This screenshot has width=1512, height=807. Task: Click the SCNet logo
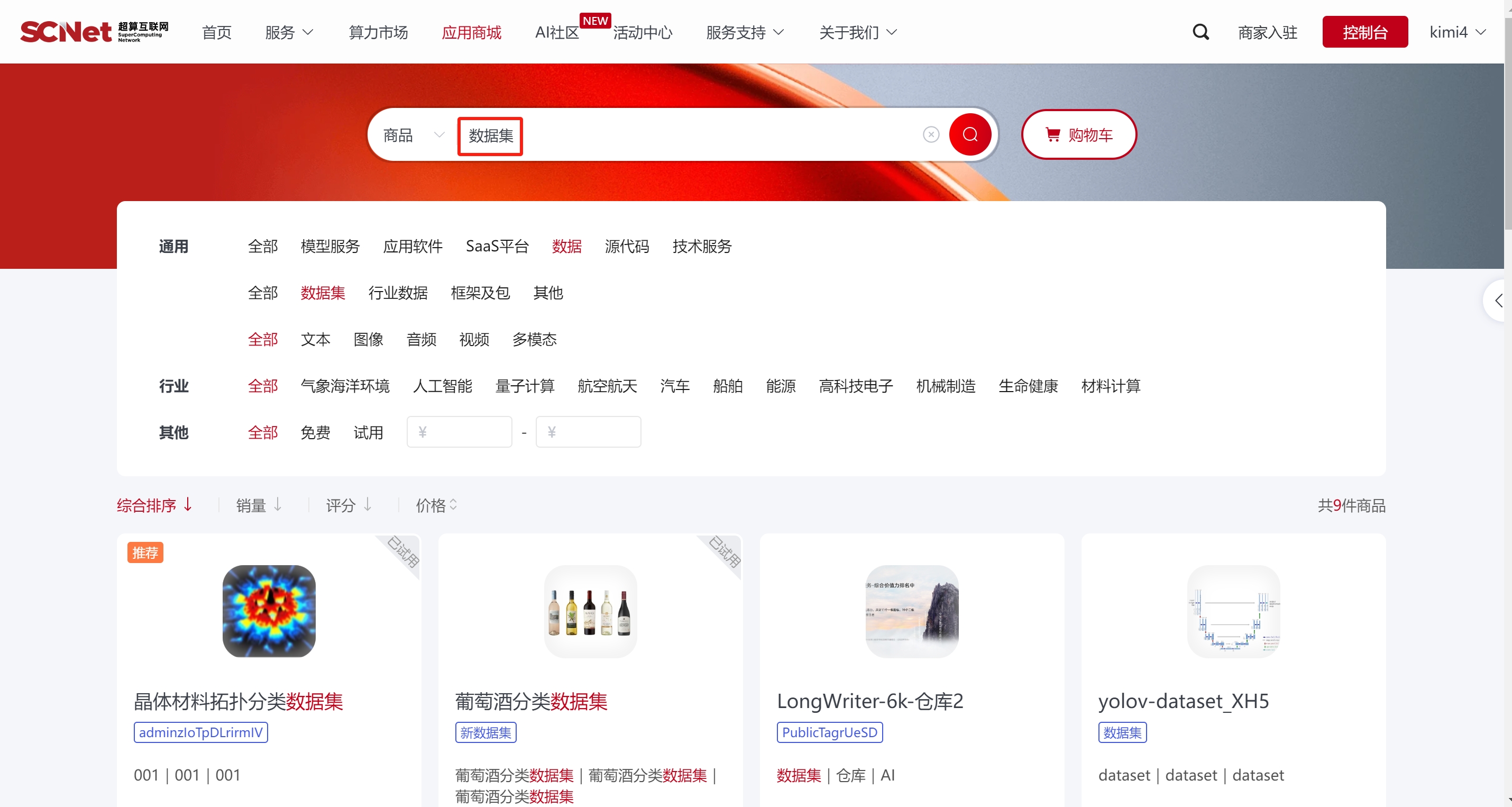94,32
